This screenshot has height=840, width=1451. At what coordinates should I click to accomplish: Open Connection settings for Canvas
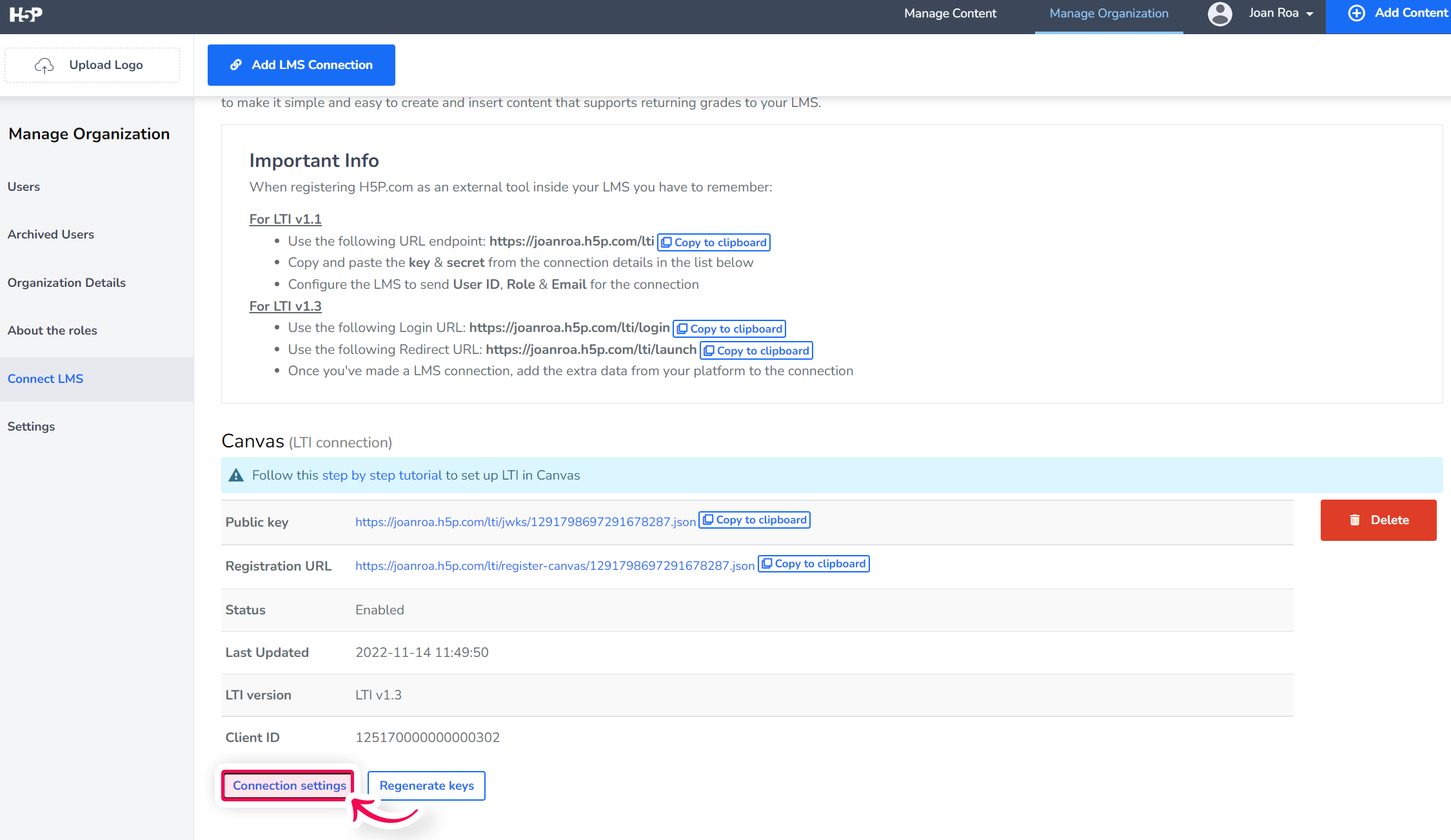click(289, 786)
